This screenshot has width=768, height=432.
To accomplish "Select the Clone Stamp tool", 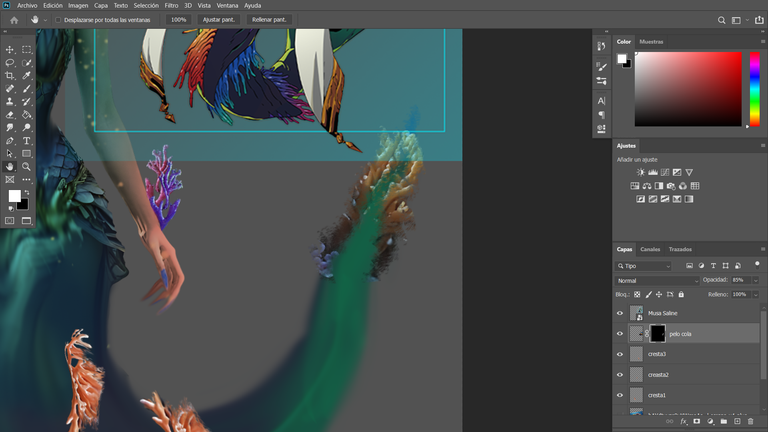I will 9,101.
